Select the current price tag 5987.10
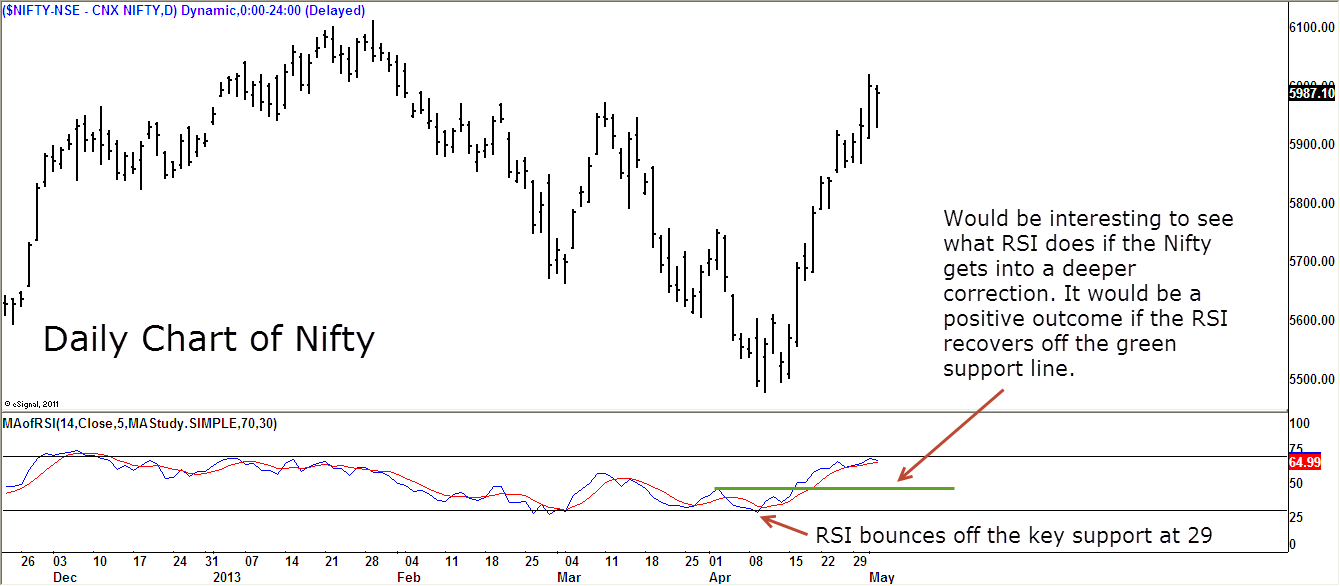Image resolution: width=1340 pixels, height=586 pixels. (1312, 93)
